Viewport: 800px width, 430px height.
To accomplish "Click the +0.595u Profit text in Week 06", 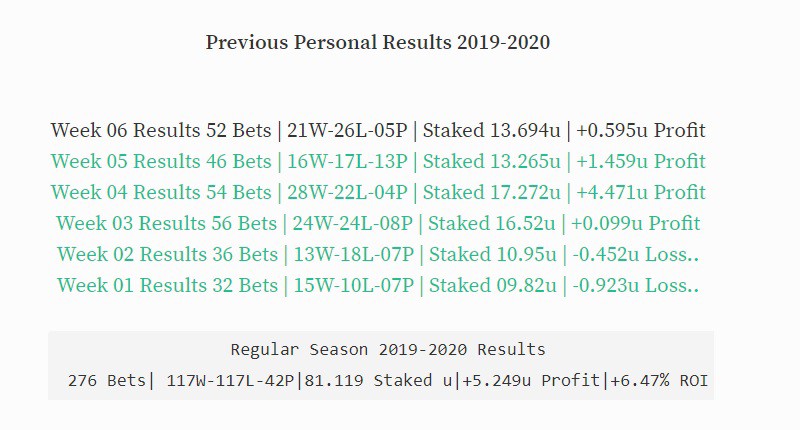I will (641, 131).
